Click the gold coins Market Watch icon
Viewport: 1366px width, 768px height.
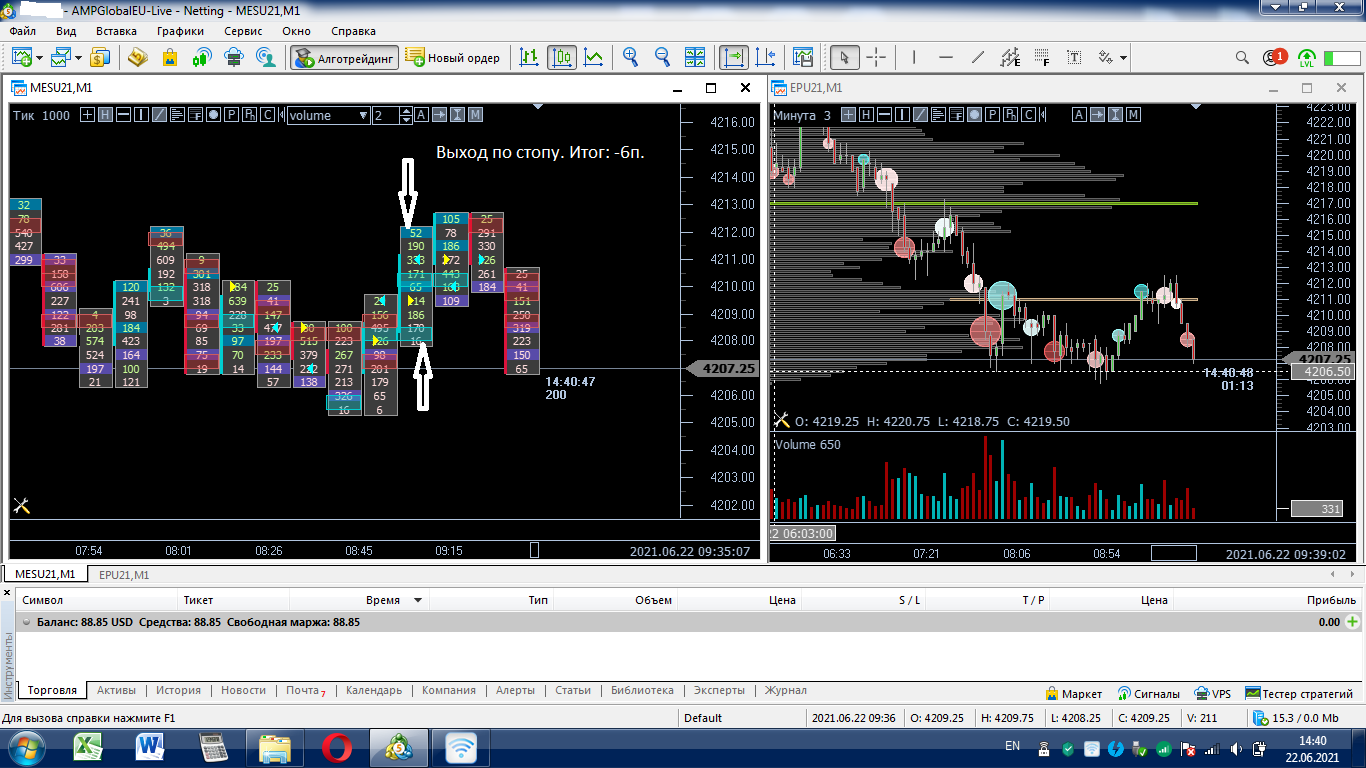coord(138,57)
